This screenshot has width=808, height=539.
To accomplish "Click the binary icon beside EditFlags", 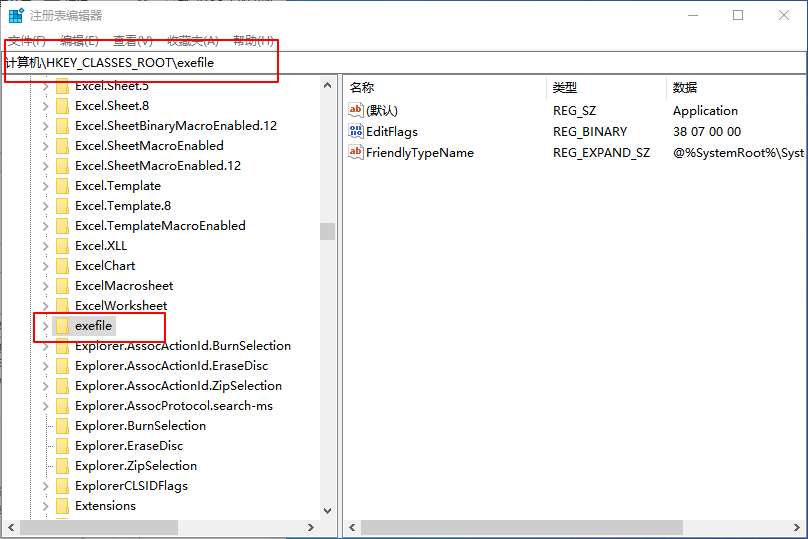I will [x=356, y=132].
